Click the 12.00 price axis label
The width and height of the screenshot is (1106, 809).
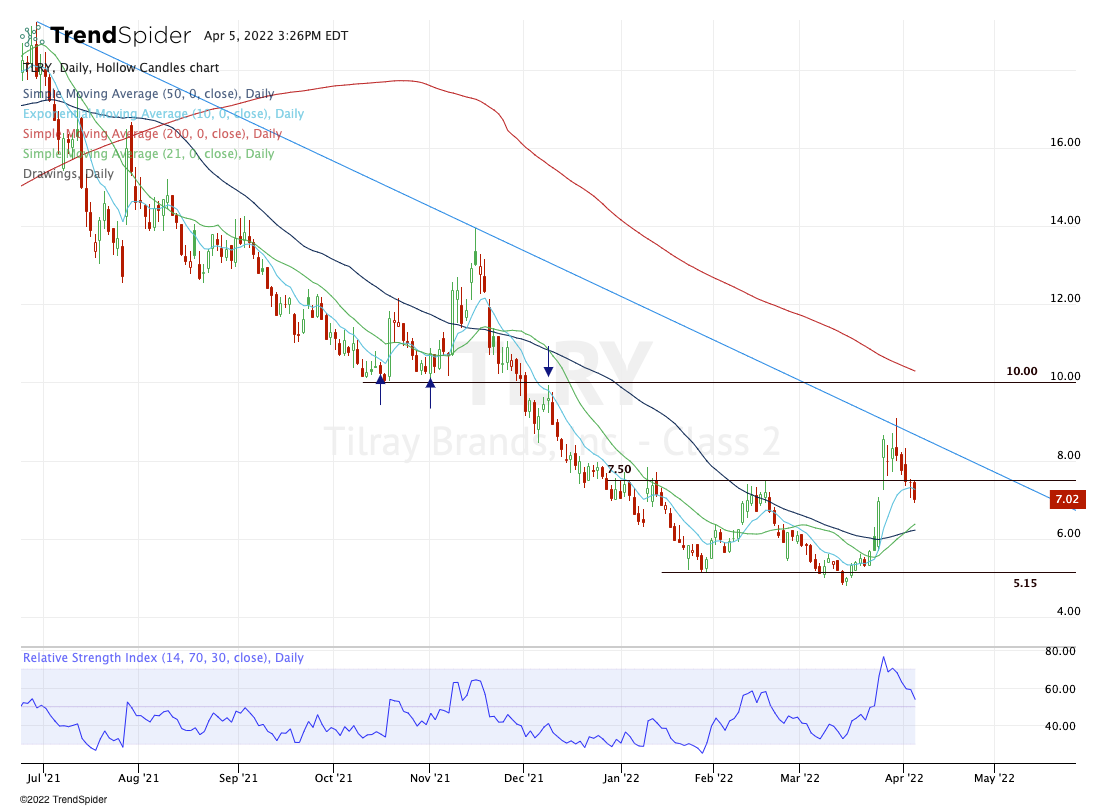pos(1064,298)
